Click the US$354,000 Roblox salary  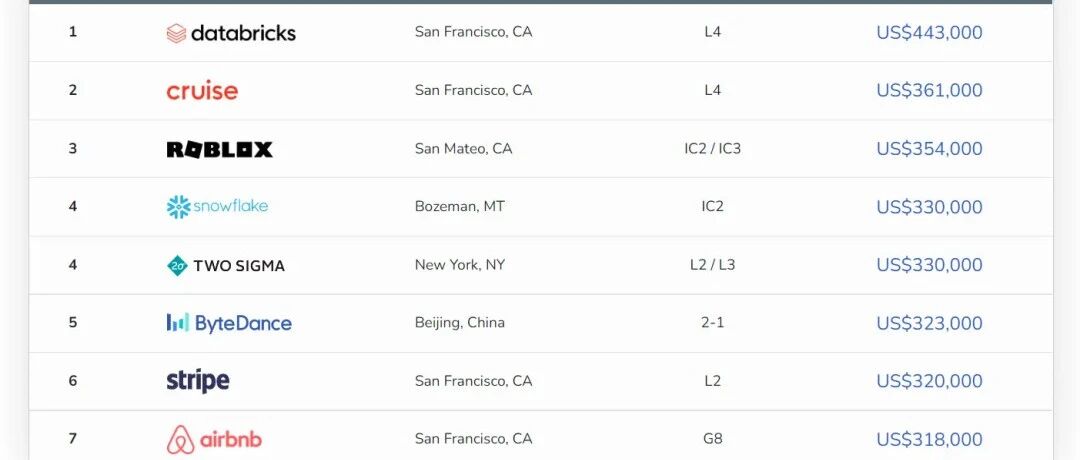[x=929, y=149]
